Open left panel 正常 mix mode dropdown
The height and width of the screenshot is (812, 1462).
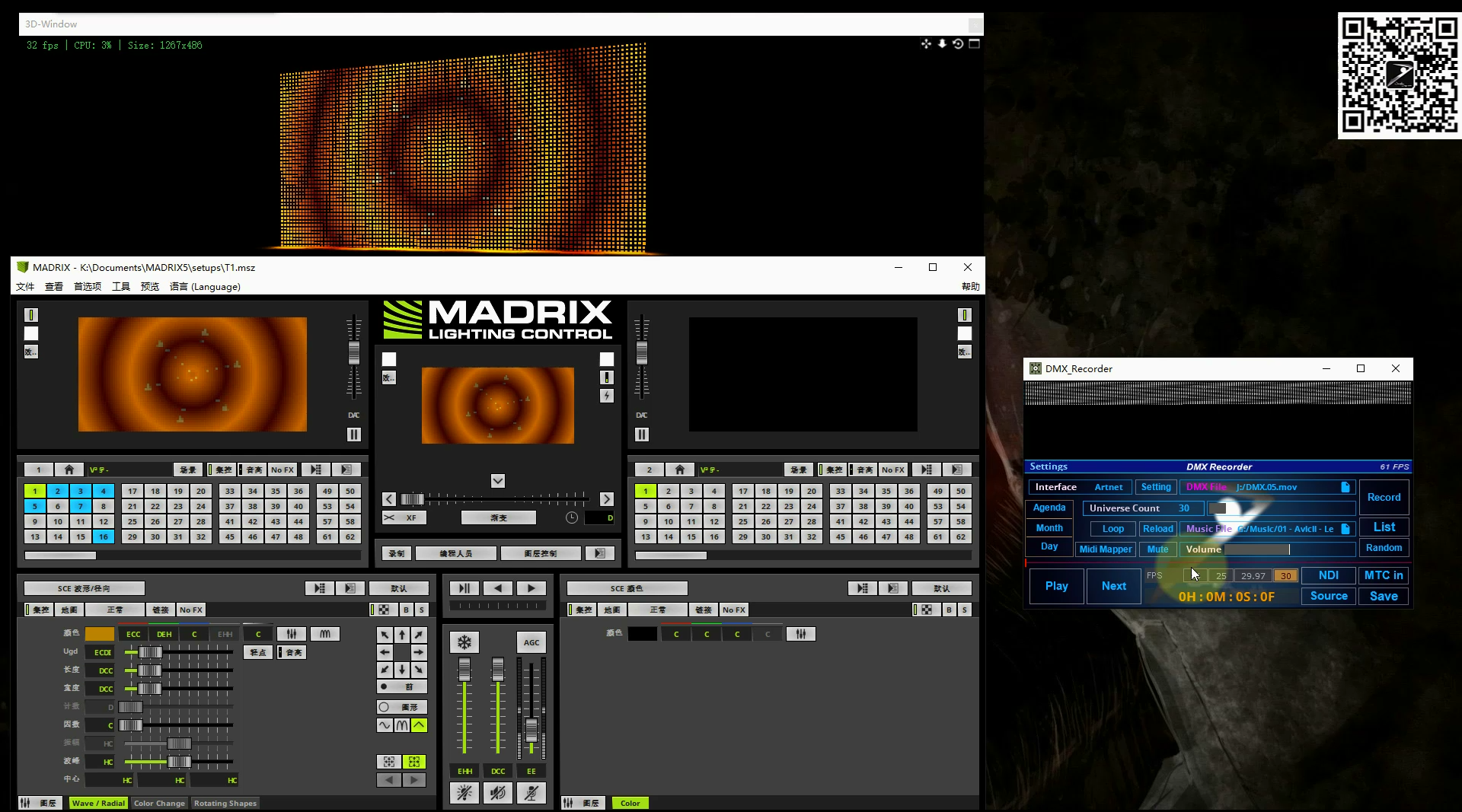[x=115, y=610]
